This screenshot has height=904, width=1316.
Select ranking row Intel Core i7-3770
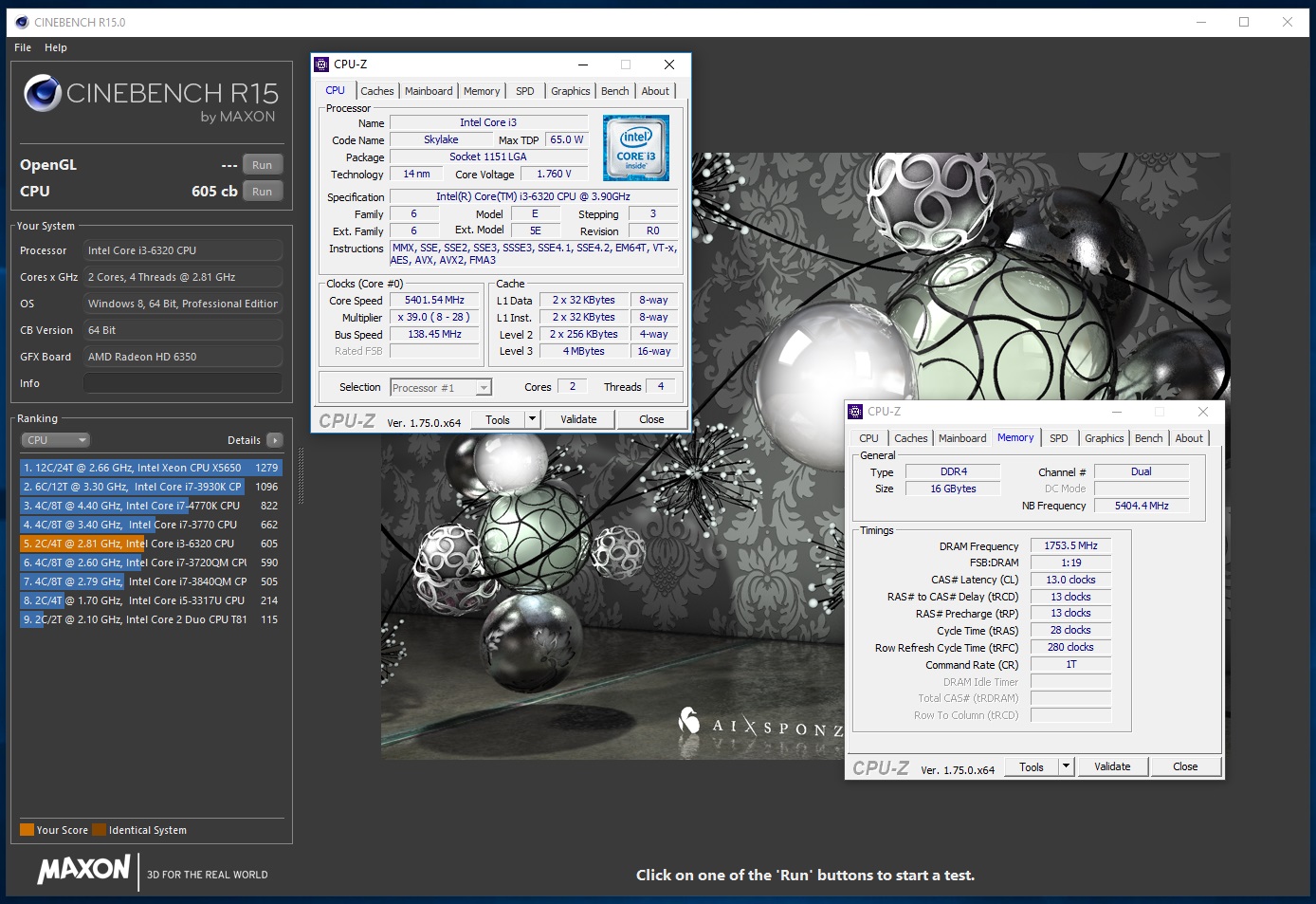(151, 525)
